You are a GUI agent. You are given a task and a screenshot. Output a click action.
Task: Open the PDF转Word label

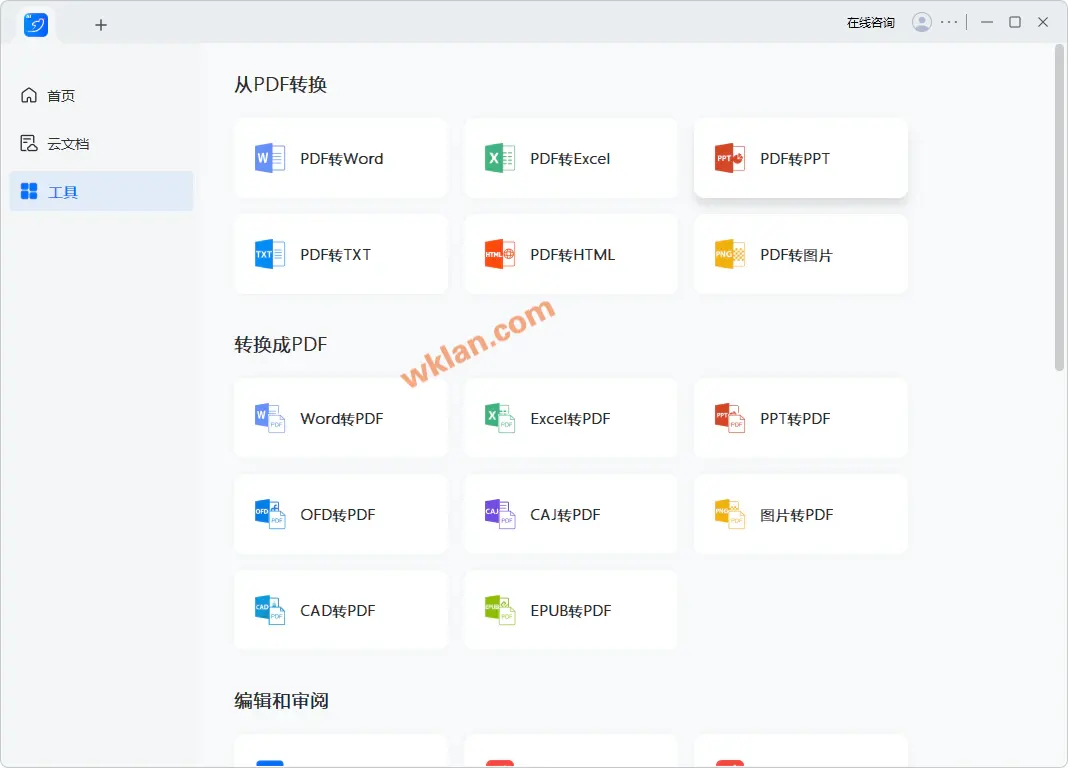[x=342, y=159]
